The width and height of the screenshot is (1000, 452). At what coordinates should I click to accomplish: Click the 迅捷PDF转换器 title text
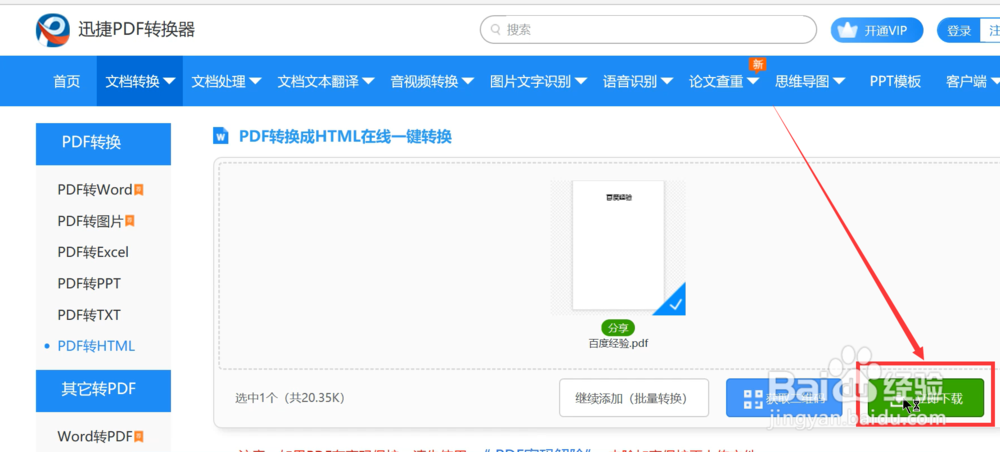point(136,30)
